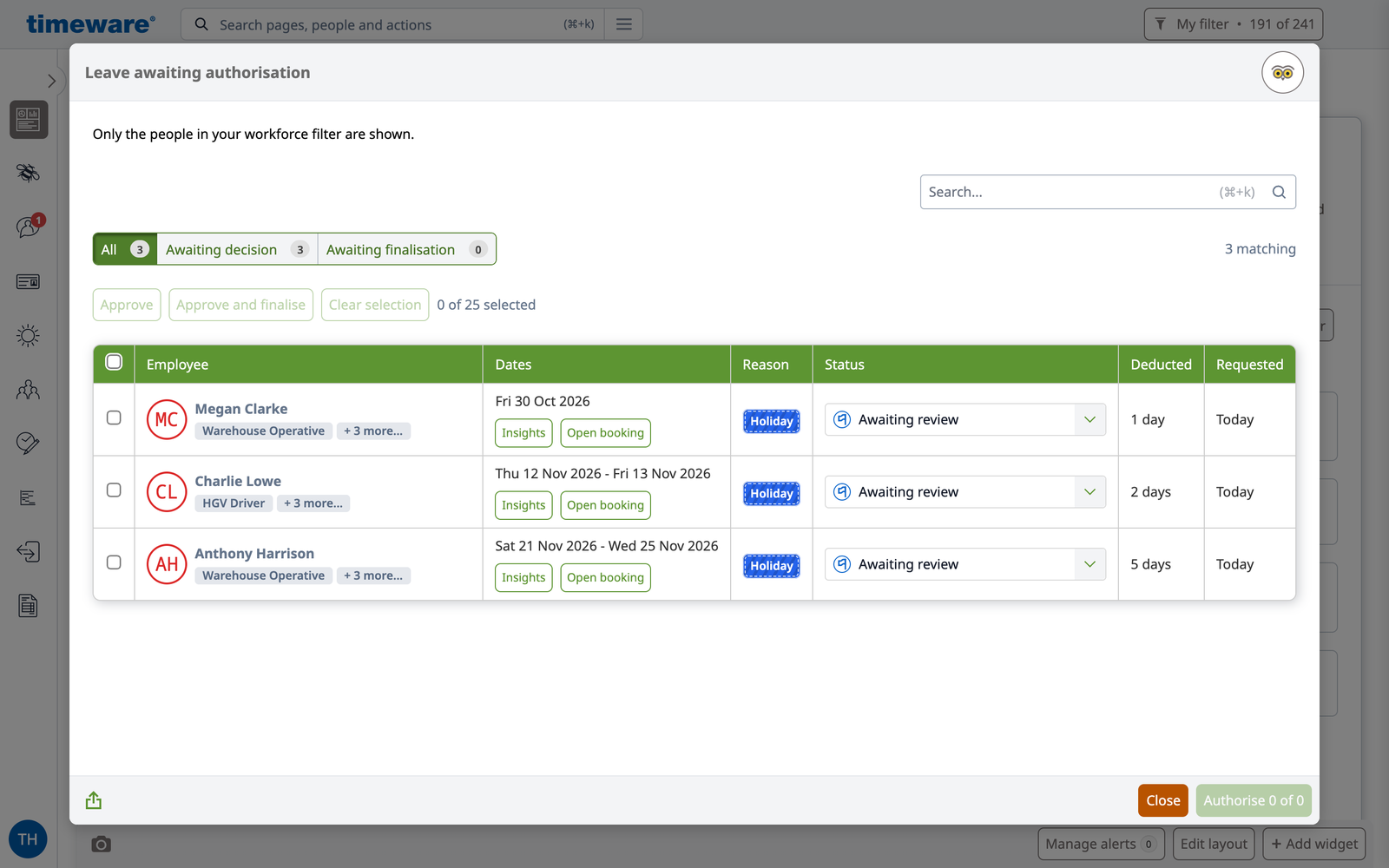This screenshot has width=1389, height=868.
Task: Open the tag checkmark sidebar icon
Action: [x=29, y=444]
